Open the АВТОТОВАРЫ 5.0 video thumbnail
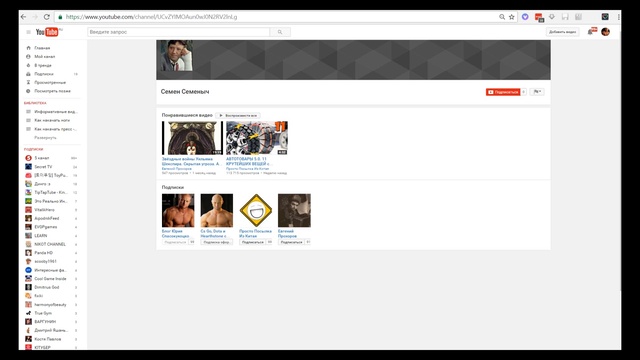 click(257, 138)
